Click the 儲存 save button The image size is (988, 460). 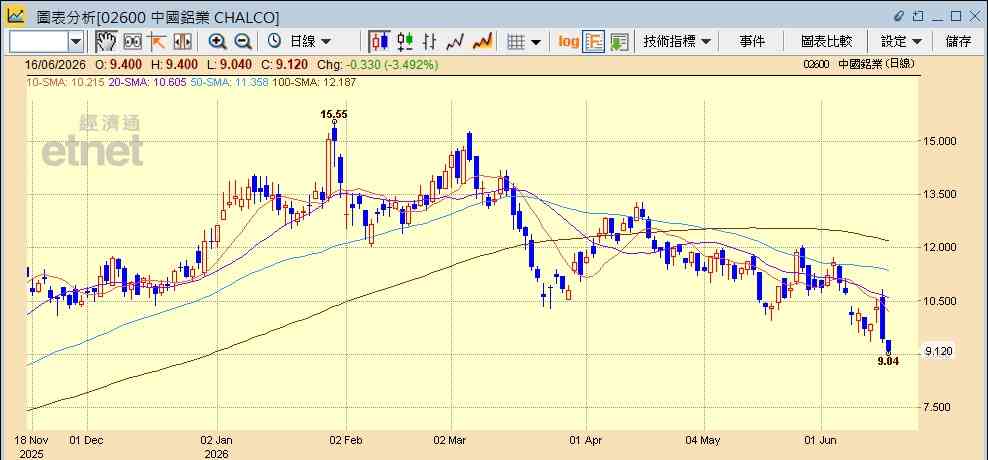pyautogui.click(x=958, y=42)
